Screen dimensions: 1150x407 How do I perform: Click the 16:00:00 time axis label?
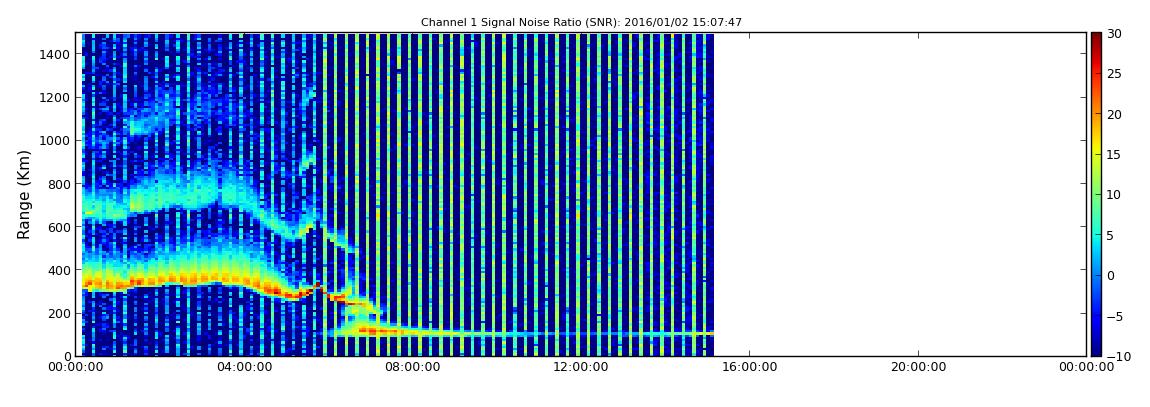pyautogui.click(x=750, y=367)
